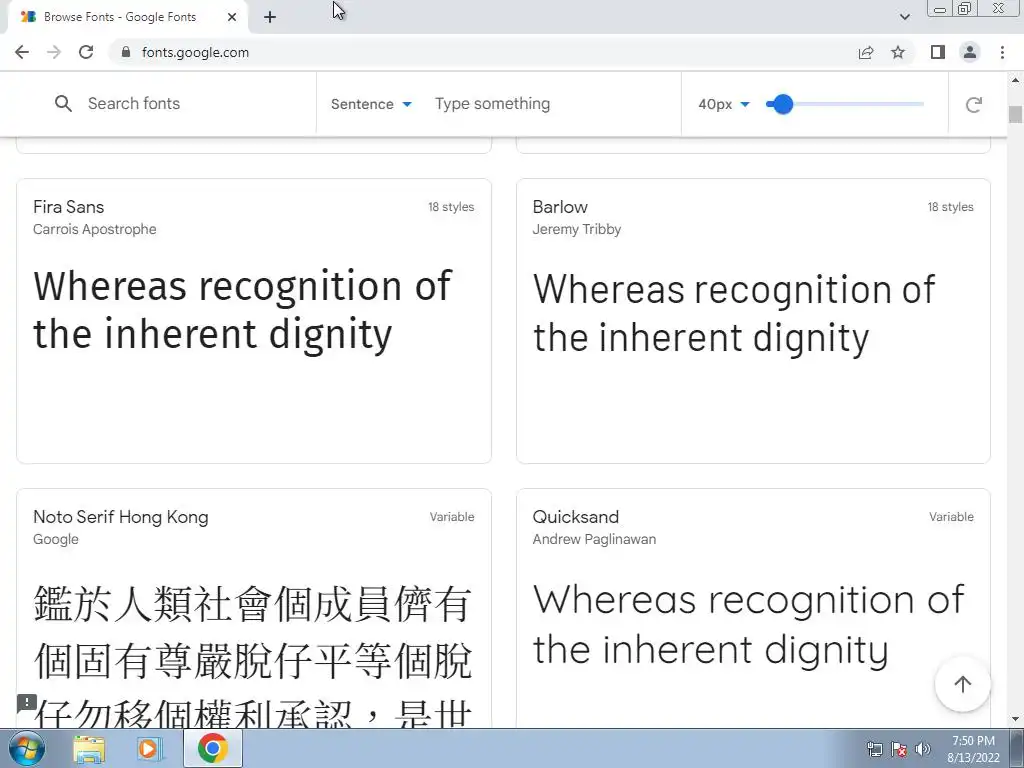The height and width of the screenshot is (768, 1024).
Task: Open the Sentence preview type dropdown
Action: point(371,104)
